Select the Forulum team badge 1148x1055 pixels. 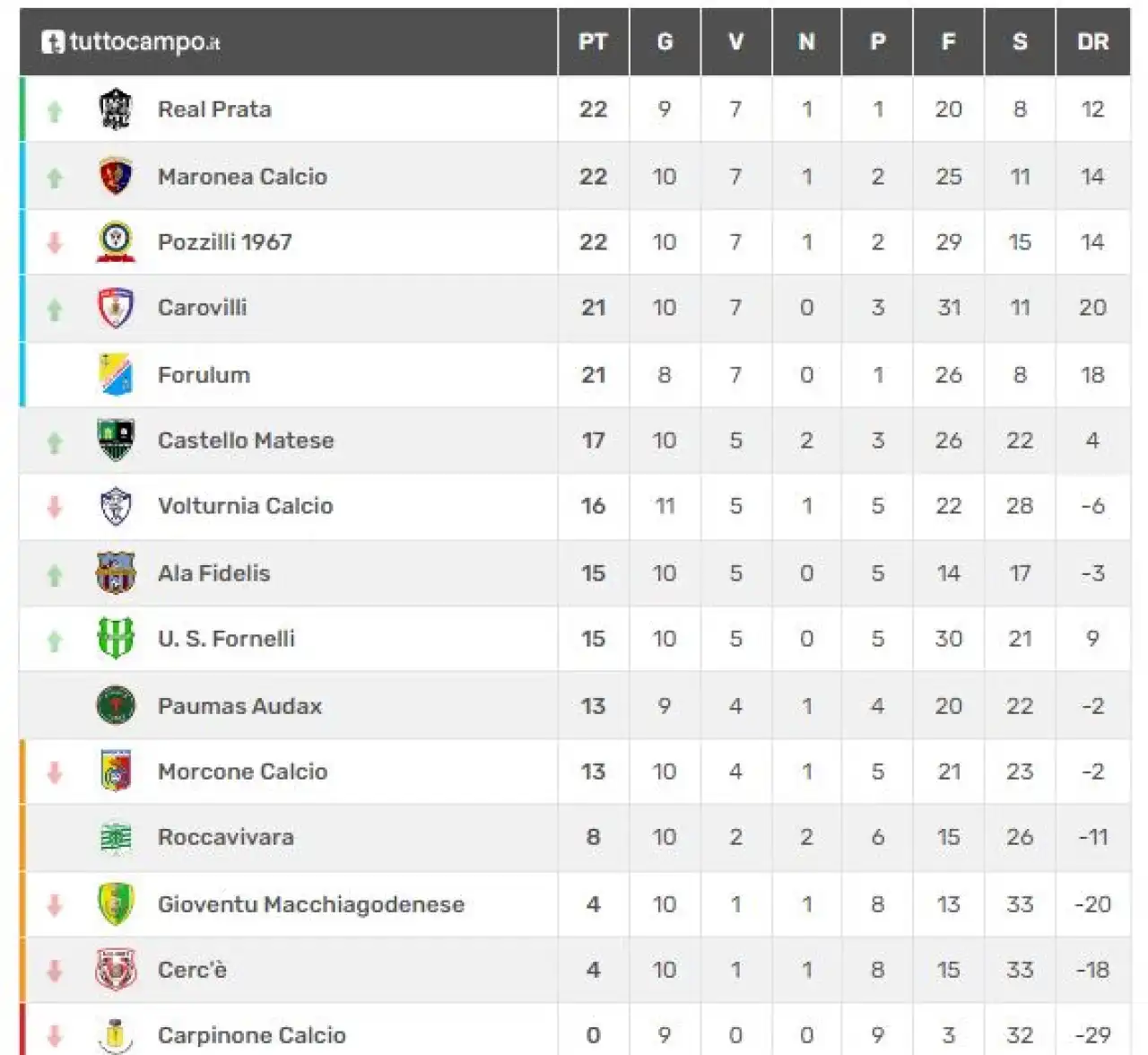[115, 374]
